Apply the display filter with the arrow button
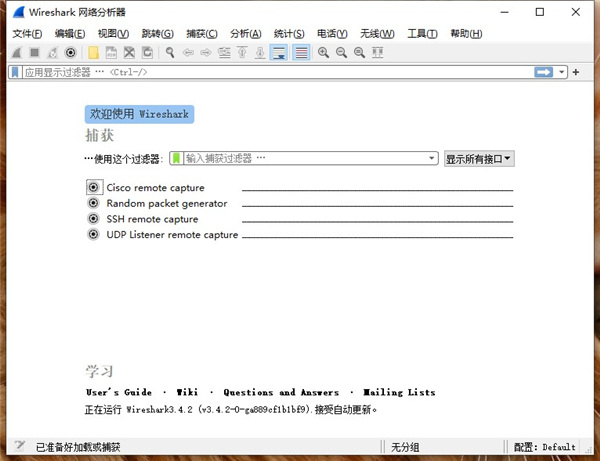Viewport: 600px width, 461px height. [x=544, y=72]
